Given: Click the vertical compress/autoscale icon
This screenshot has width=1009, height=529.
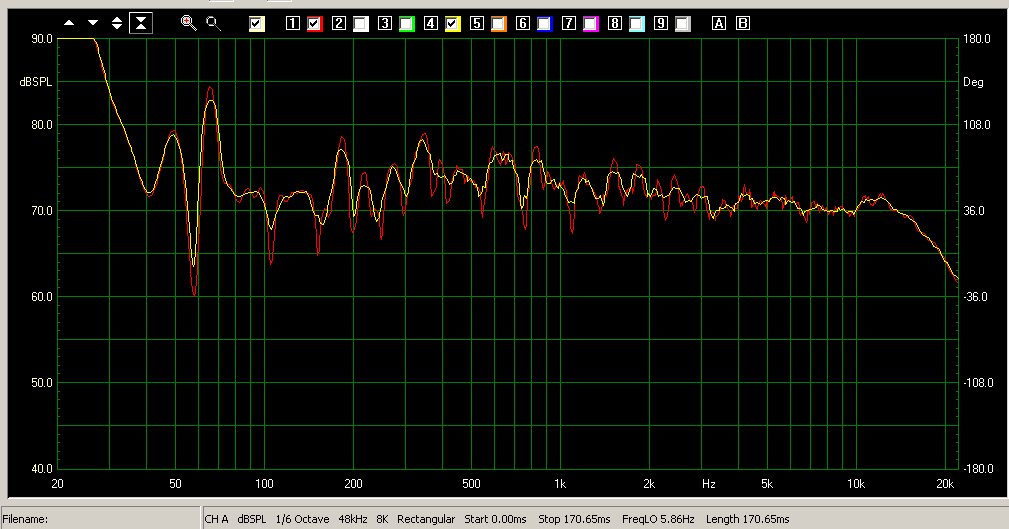Looking at the screenshot, I should [x=141, y=23].
